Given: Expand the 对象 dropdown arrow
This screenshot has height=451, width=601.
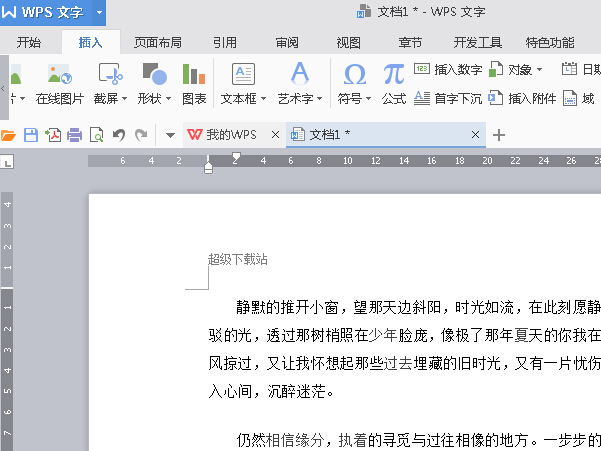Looking at the screenshot, I should click(539, 70).
